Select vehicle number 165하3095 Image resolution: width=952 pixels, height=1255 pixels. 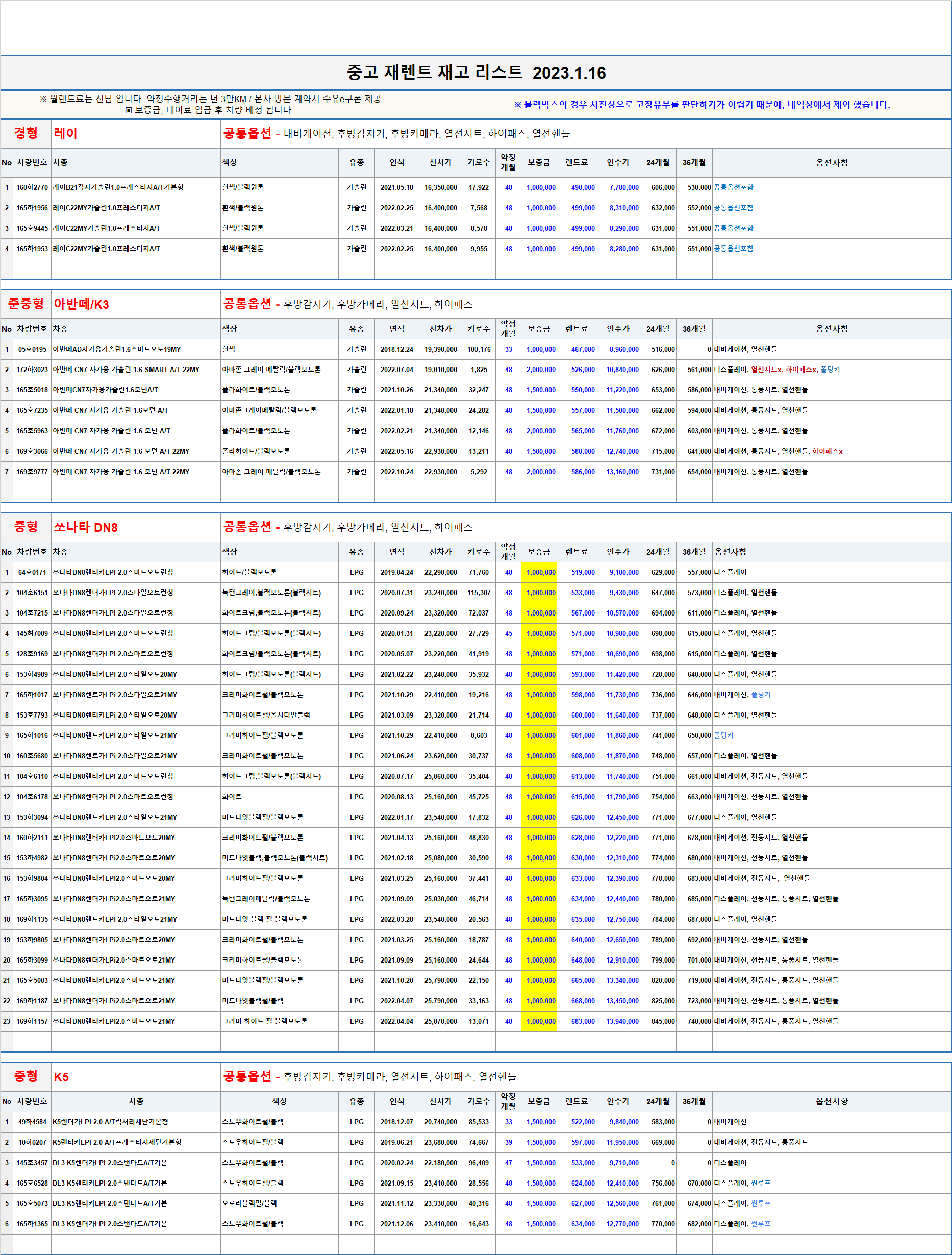[x=32, y=899]
